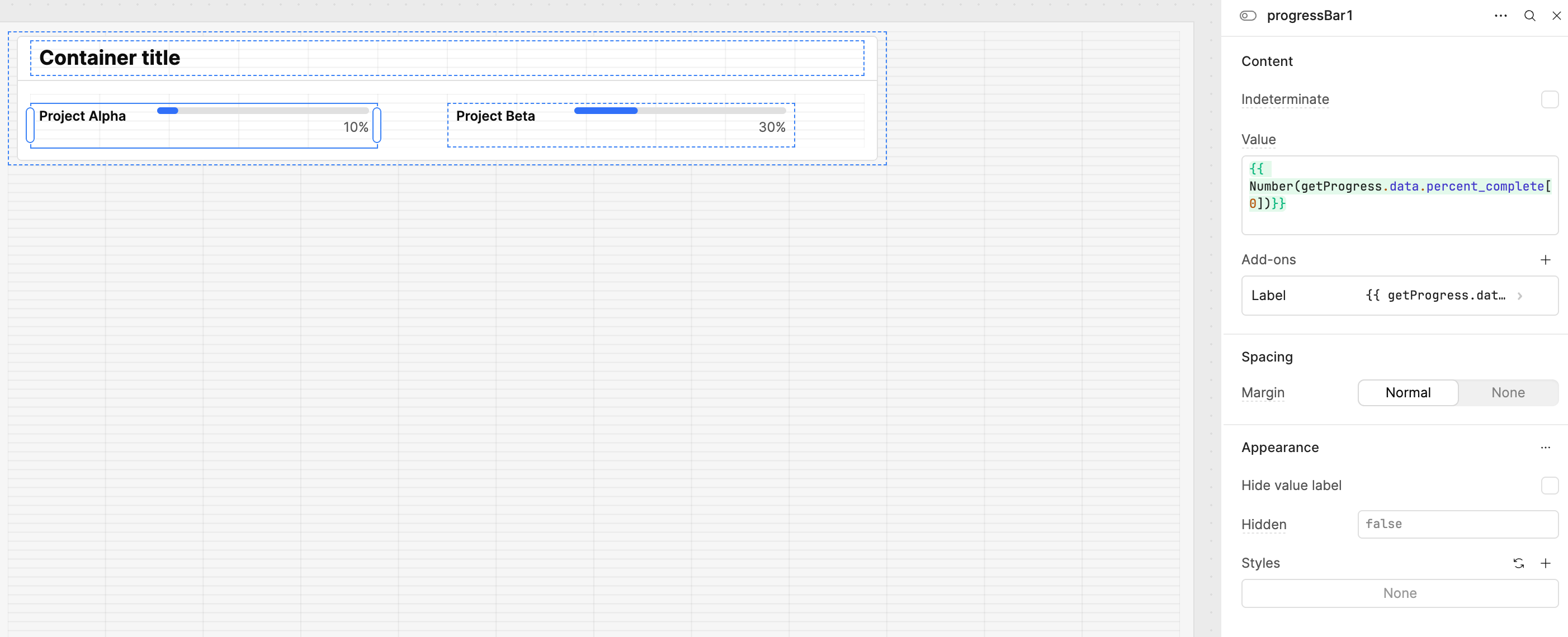Image resolution: width=1568 pixels, height=637 pixels.
Task: Add a new style with plus icon
Action: tap(1545, 563)
